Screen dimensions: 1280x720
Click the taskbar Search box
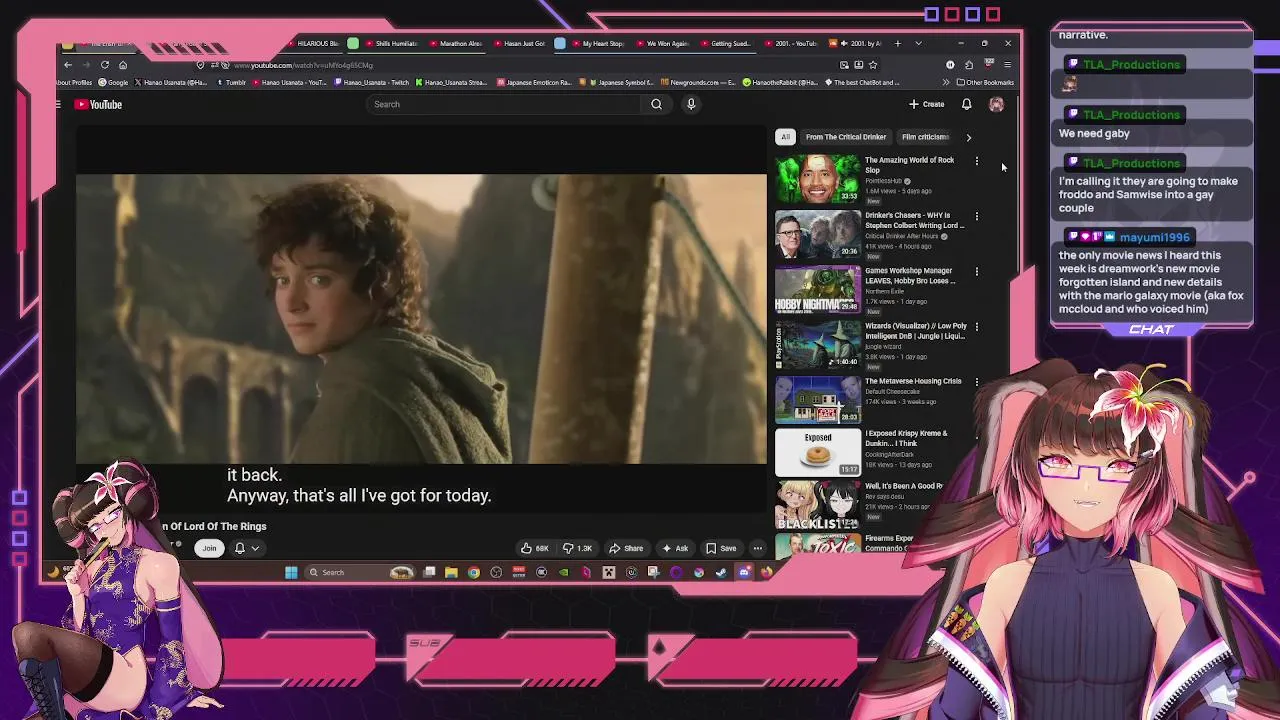pos(360,572)
